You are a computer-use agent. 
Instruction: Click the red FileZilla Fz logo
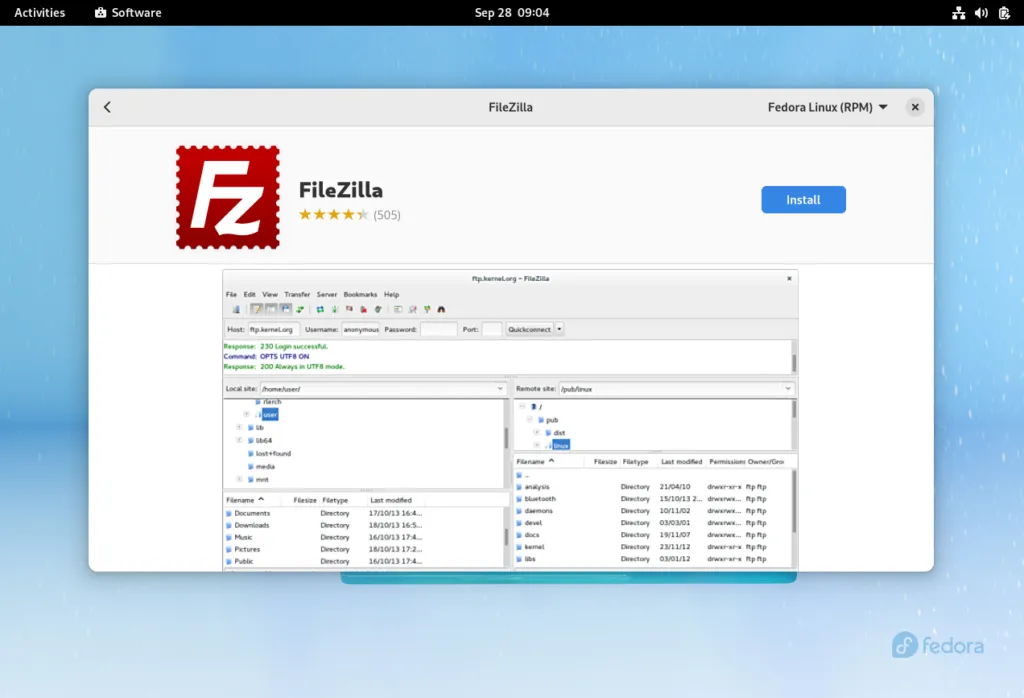pos(227,197)
